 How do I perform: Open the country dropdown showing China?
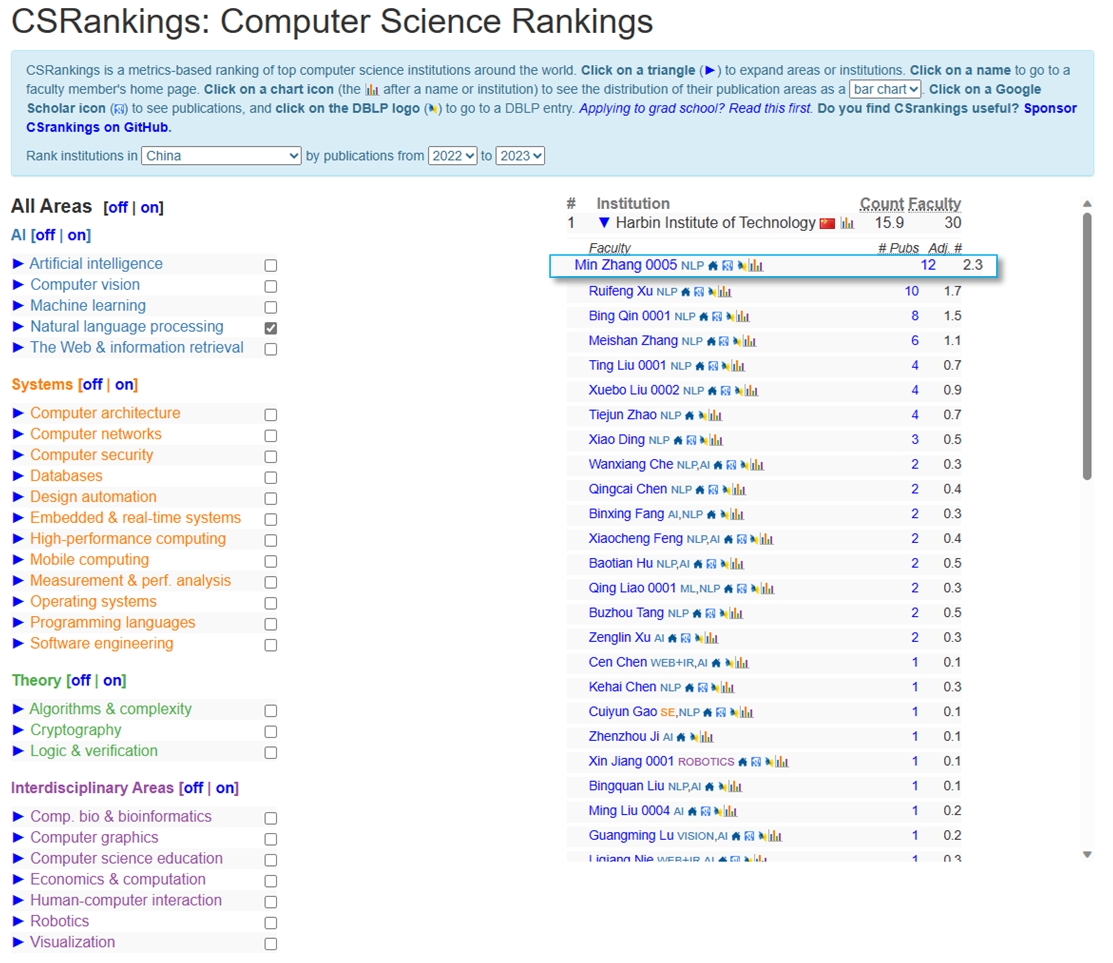click(x=221, y=156)
